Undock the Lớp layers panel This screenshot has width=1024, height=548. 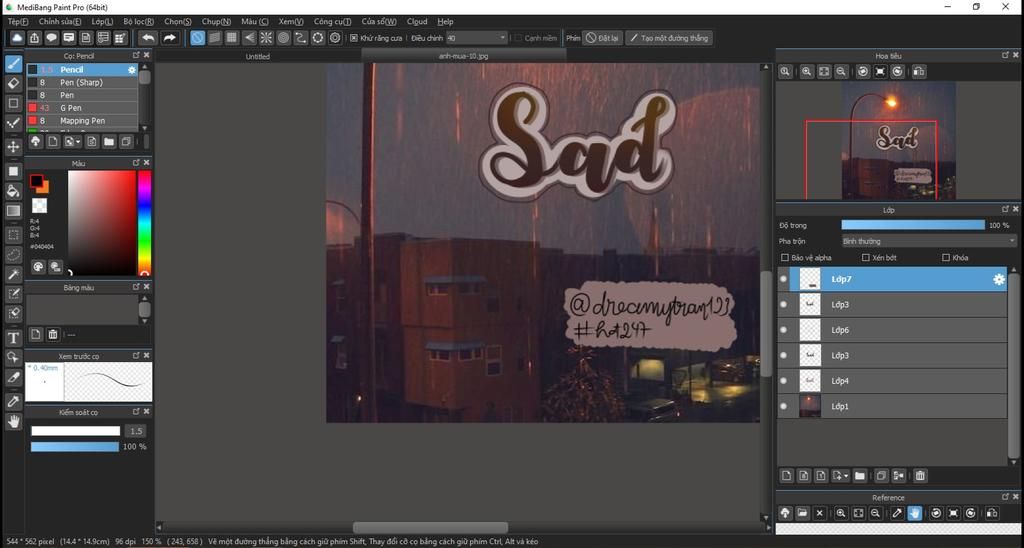pos(1005,209)
